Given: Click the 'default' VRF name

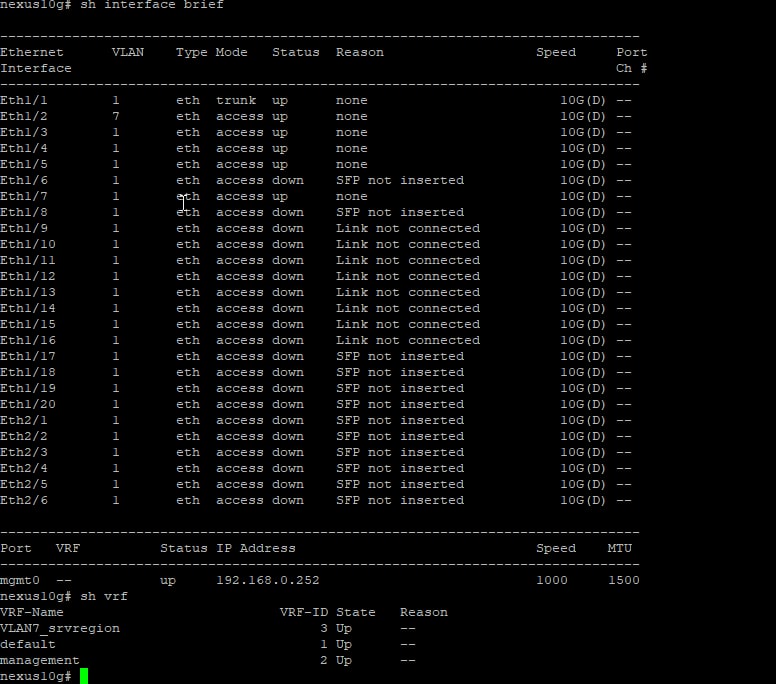Looking at the screenshot, I should pyautogui.click(x=28, y=644).
